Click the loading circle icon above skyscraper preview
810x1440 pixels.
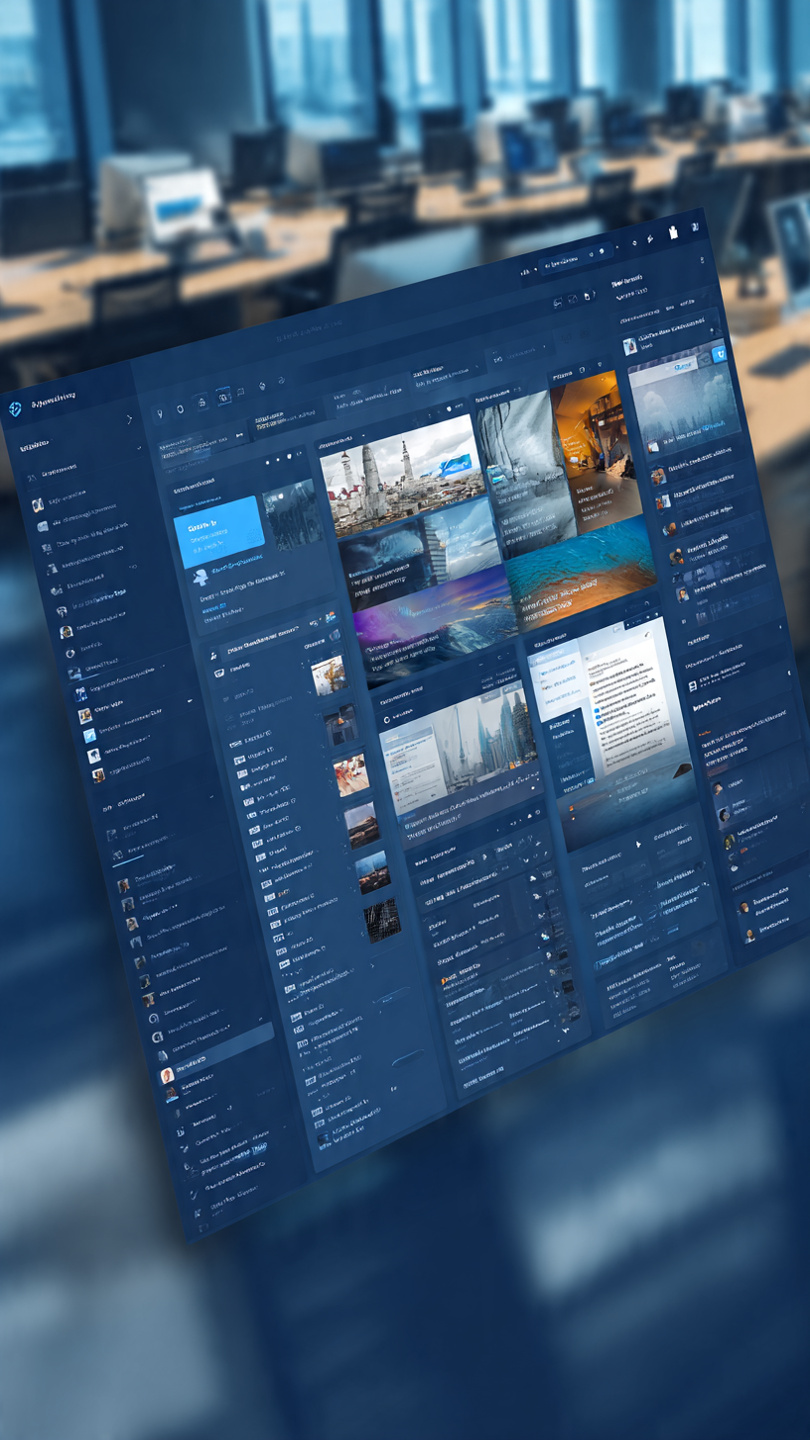coord(388,719)
